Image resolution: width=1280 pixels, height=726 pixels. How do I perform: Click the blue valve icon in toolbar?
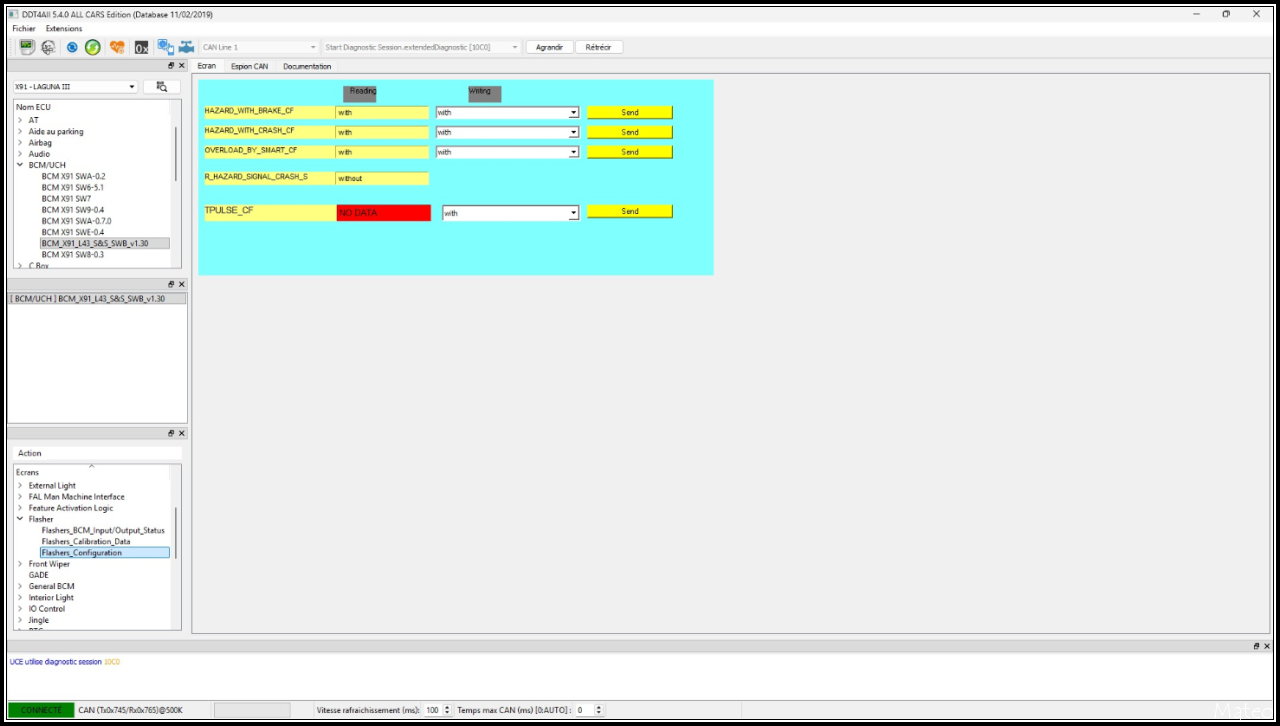click(x=186, y=47)
